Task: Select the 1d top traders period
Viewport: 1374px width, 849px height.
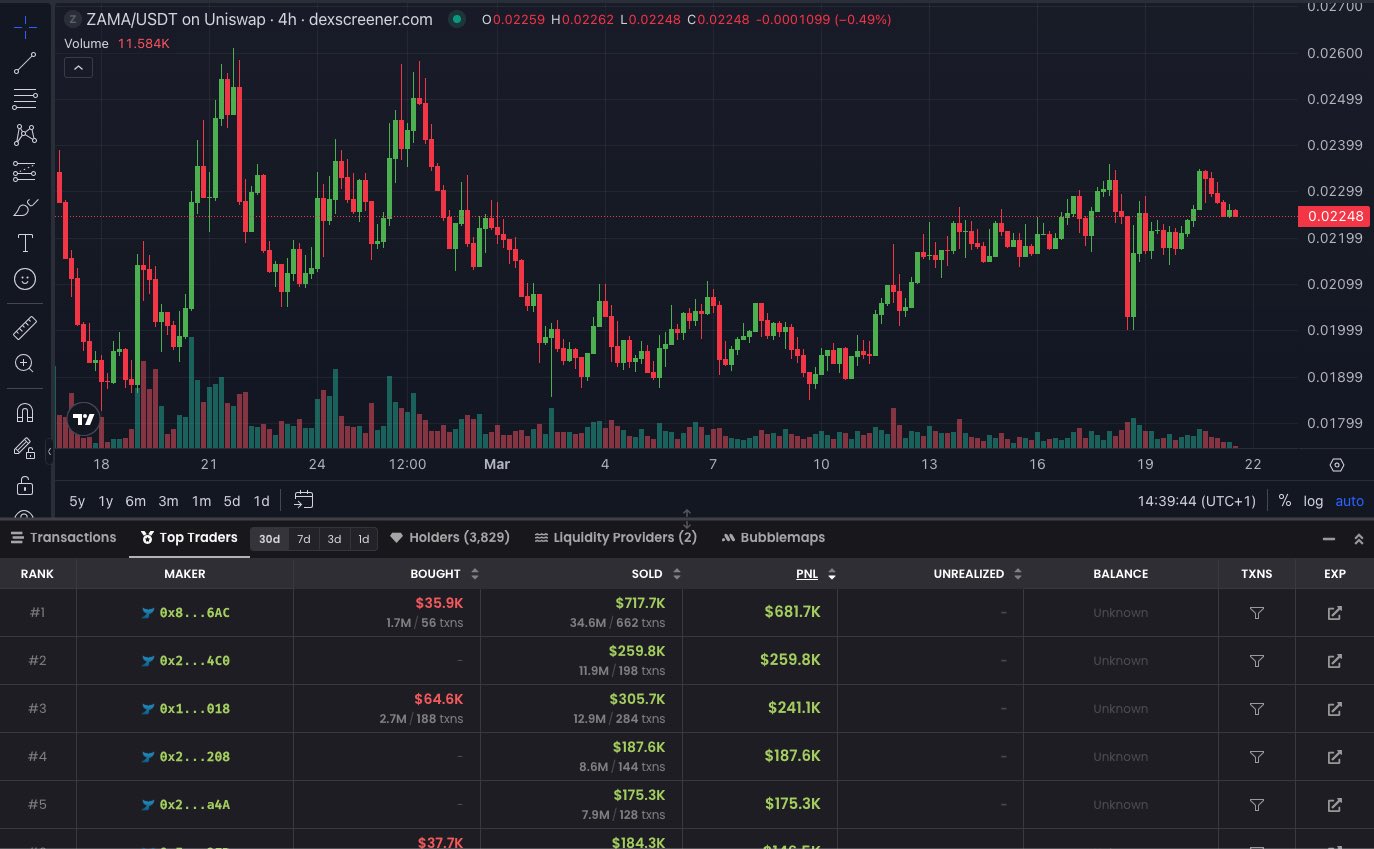Action: tap(363, 539)
